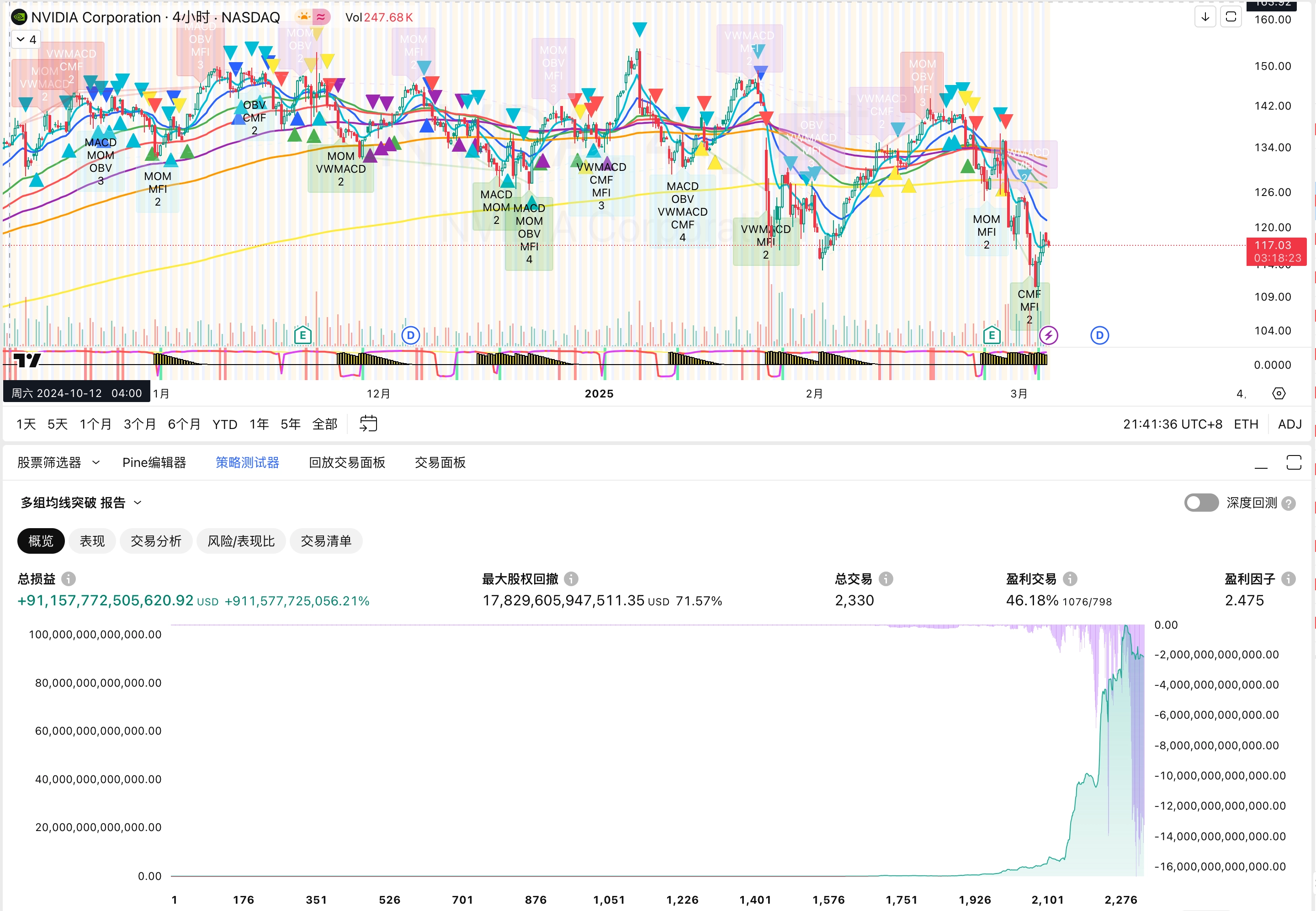Click the TradingView logo on the chart

tap(27, 360)
